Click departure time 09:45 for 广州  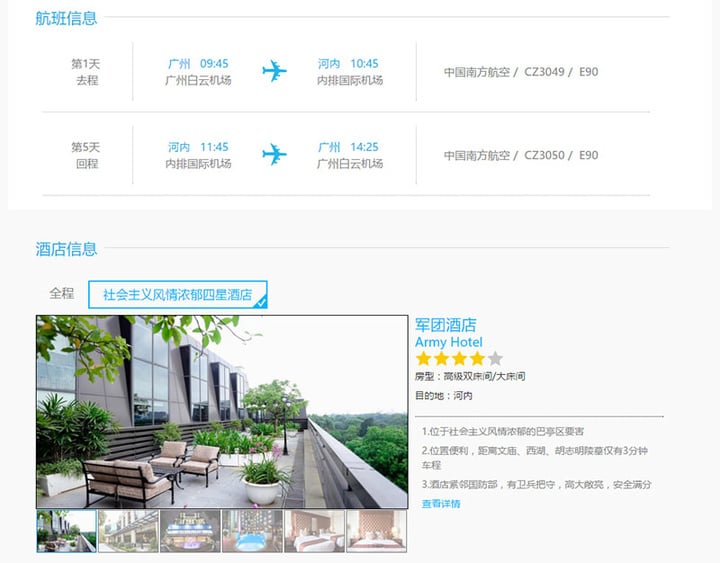pyautogui.click(x=214, y=63)
